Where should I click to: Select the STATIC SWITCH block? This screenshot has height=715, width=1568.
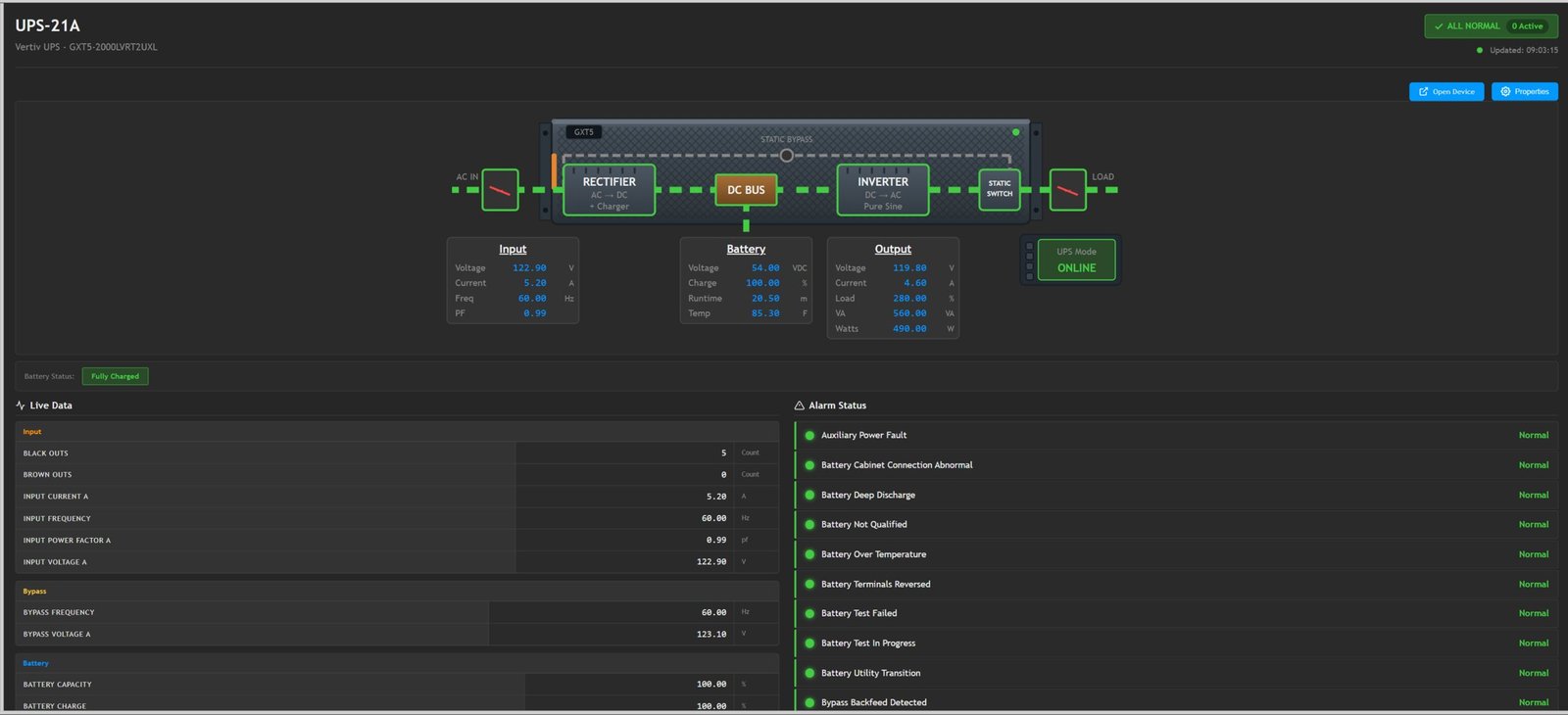coord(1000,189)
